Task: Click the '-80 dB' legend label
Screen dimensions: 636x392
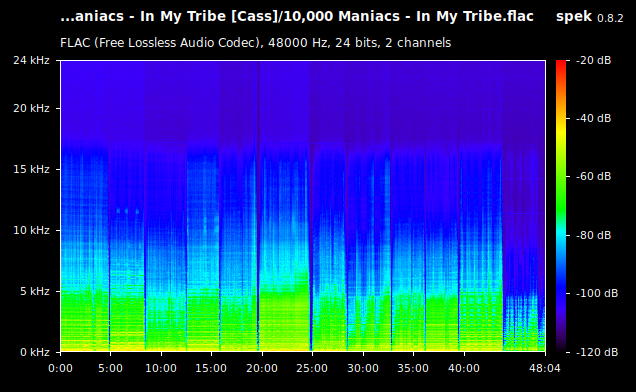Action: pos(593,235)
